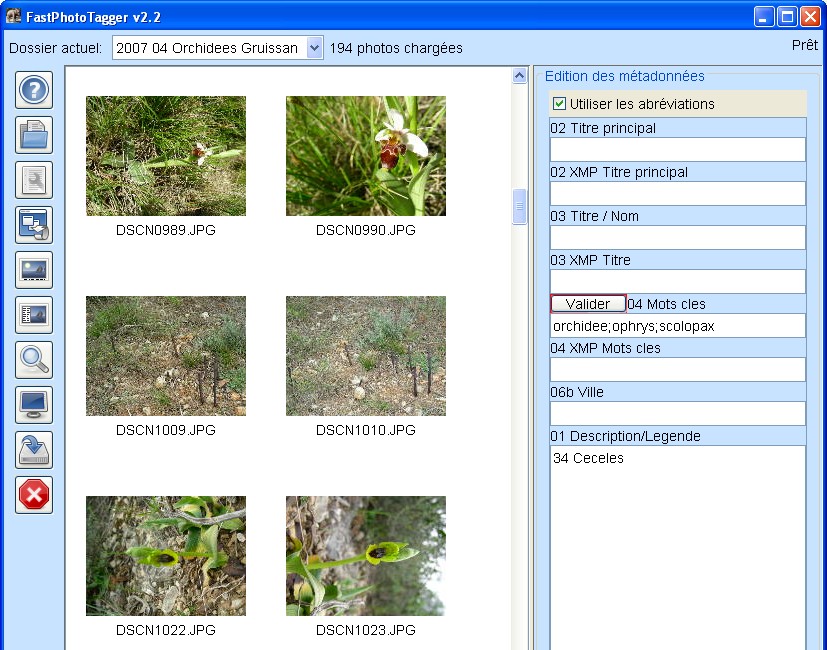The image size is (827, 650).
Task: Open the settings wrench document icon
Action: 34,180
